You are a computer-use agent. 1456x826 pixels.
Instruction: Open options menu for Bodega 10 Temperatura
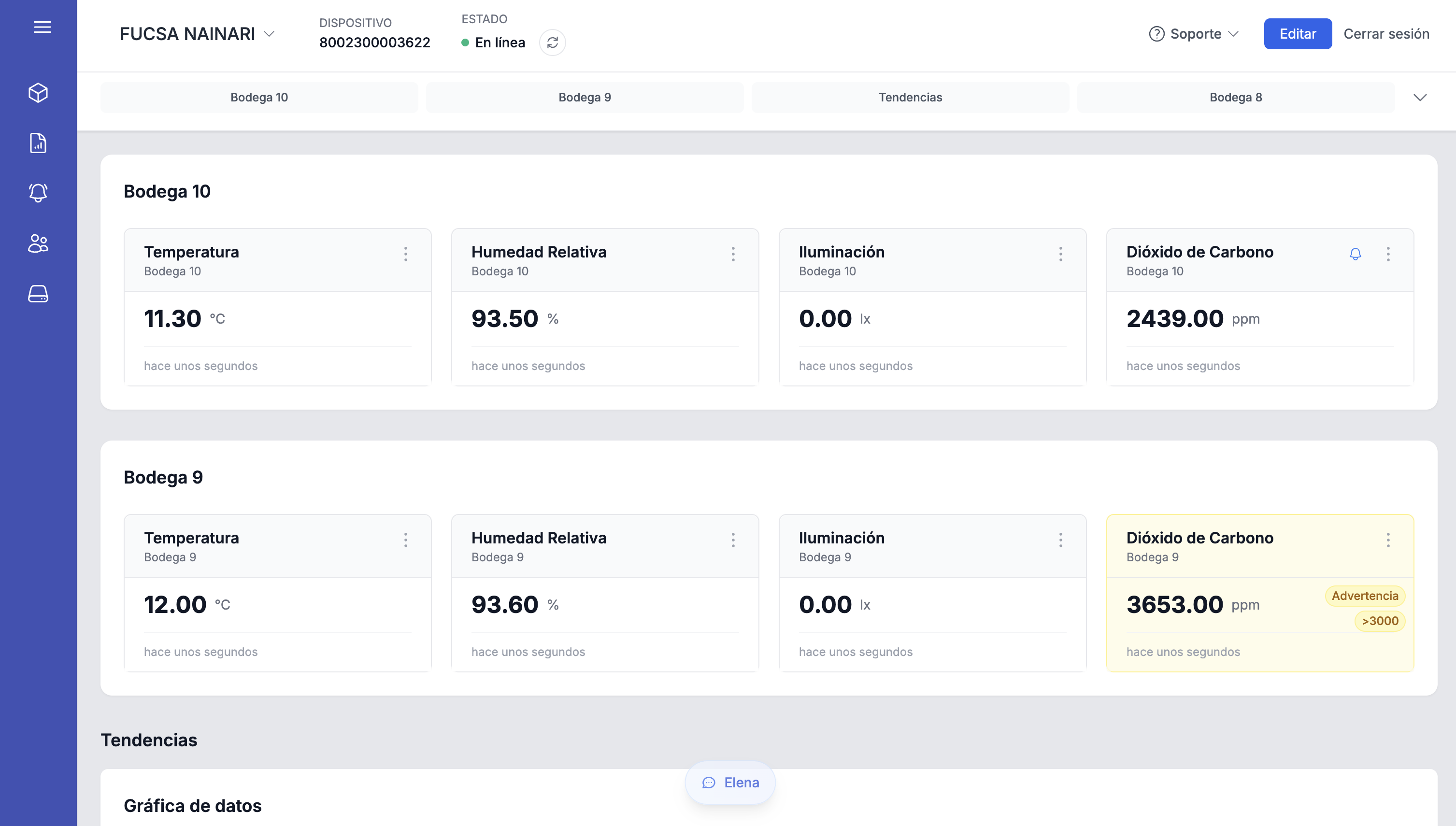(406, 254)
